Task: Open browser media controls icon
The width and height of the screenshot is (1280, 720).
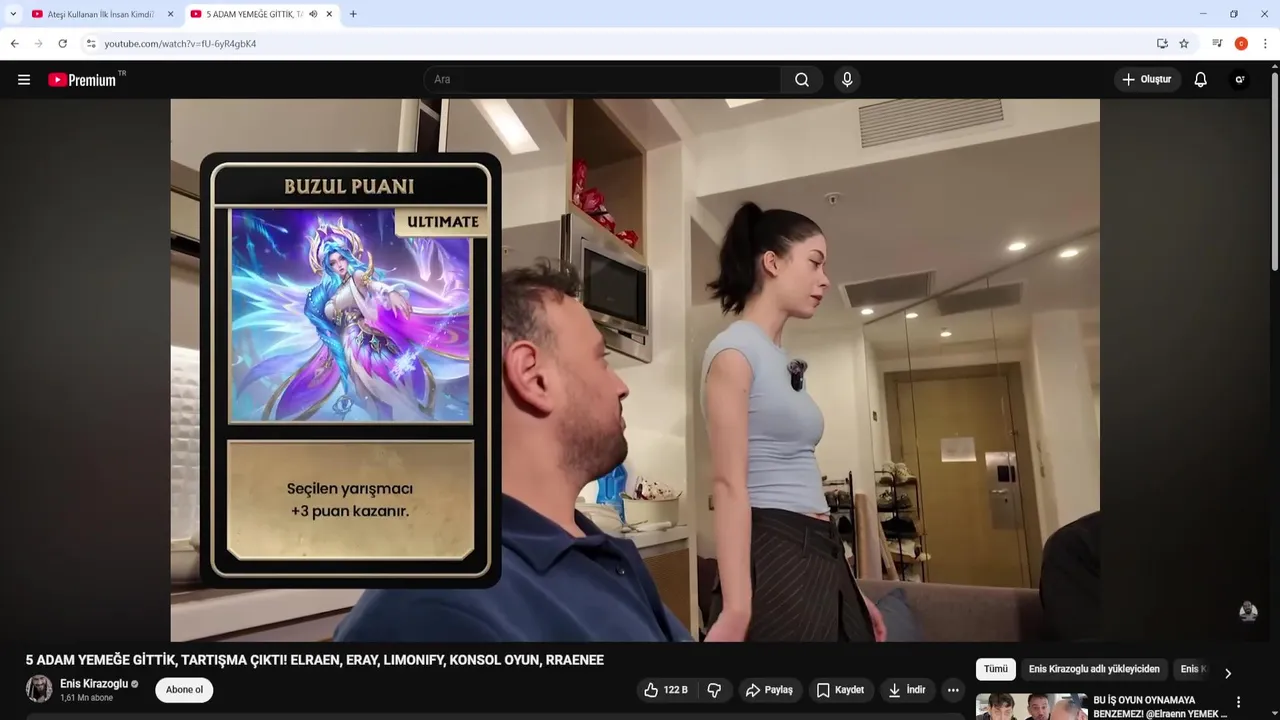Action: coord(1217,44)
